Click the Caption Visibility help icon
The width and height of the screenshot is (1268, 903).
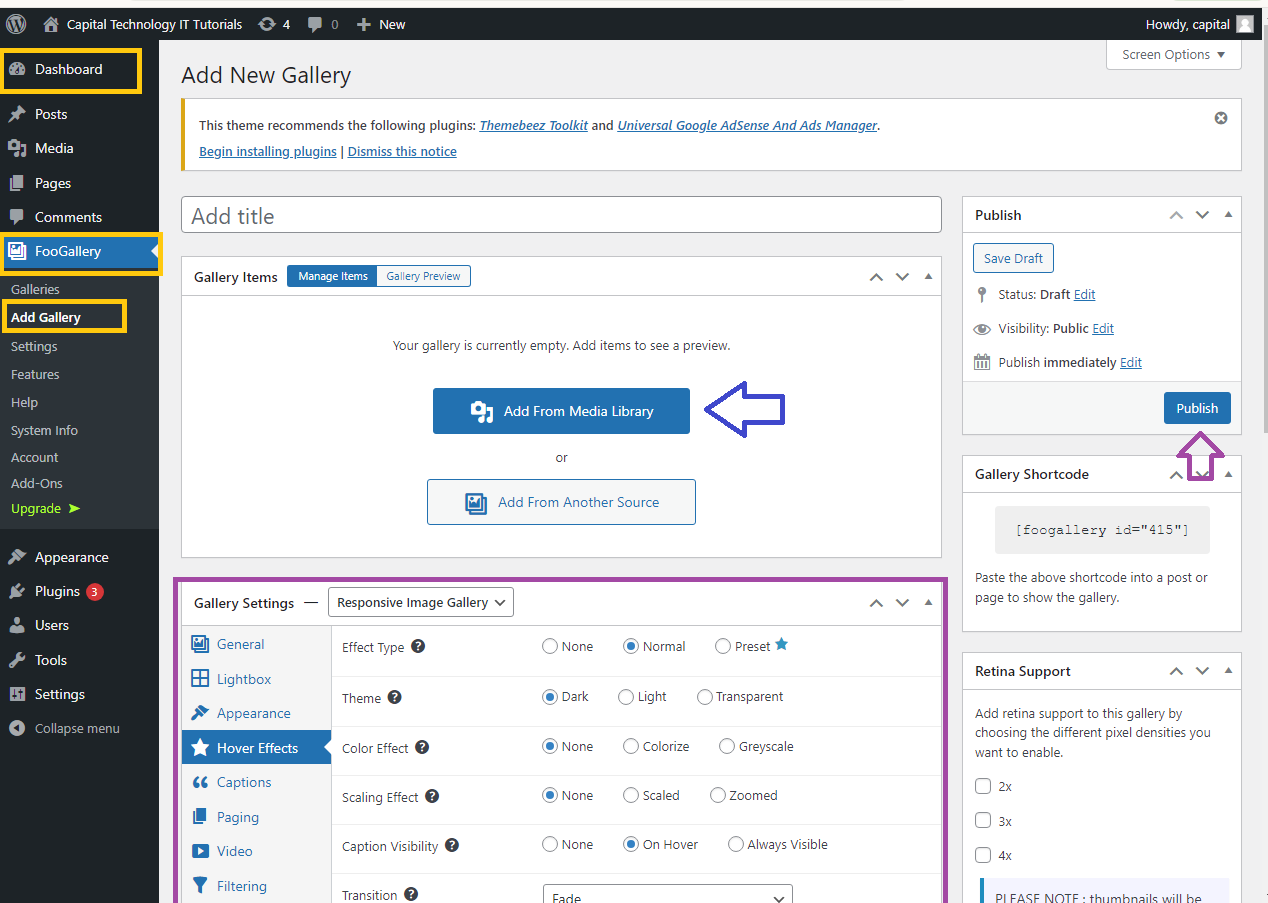[452, 845]
